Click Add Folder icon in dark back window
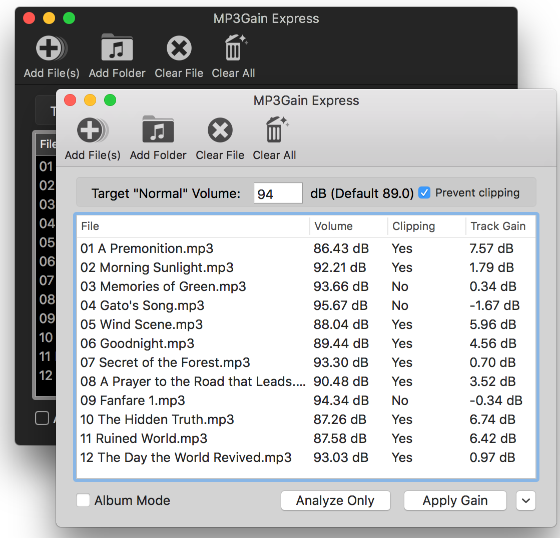The width and height of the screenshot is (560, 538). coord(117,47)
